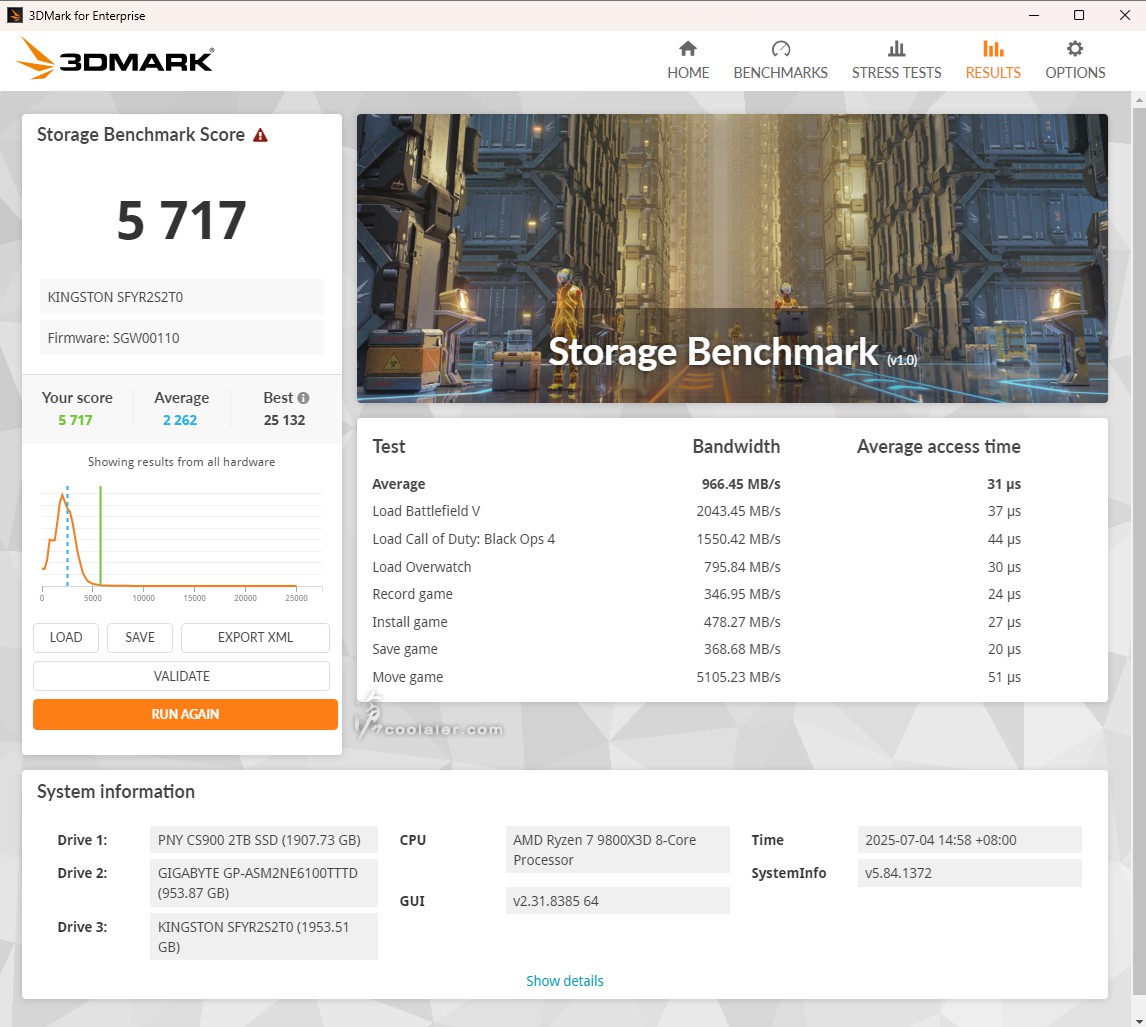The width and height of the screenshot is (1146, 1027).
Task: Click the LOAD button
Action: click(66, 637)
